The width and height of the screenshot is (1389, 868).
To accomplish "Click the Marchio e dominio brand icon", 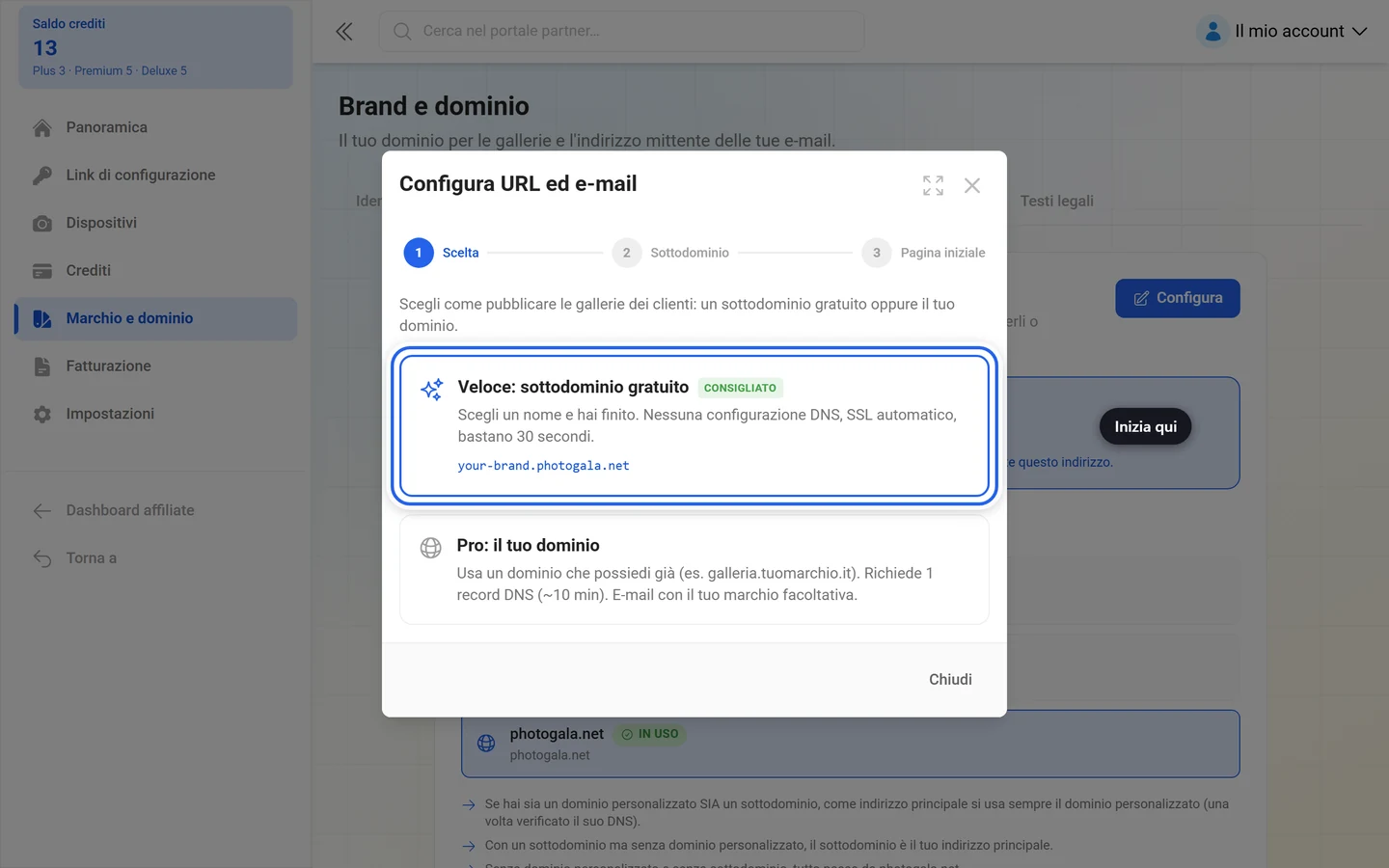I will tap(42, 318).
